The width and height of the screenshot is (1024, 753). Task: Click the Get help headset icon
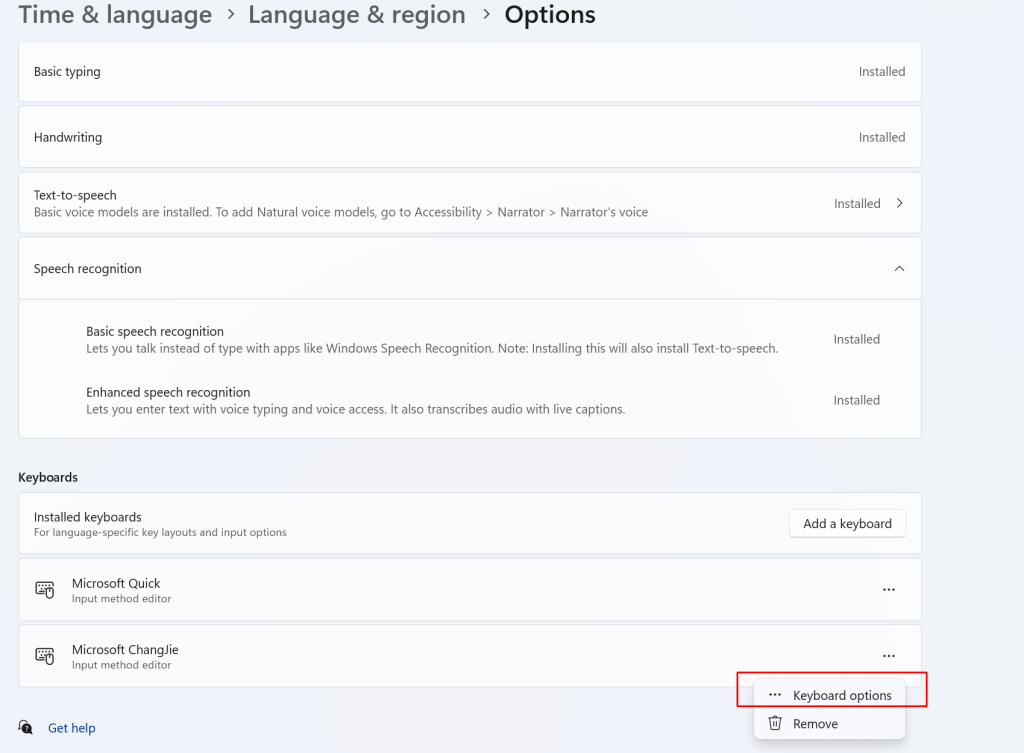pos(26,728)
